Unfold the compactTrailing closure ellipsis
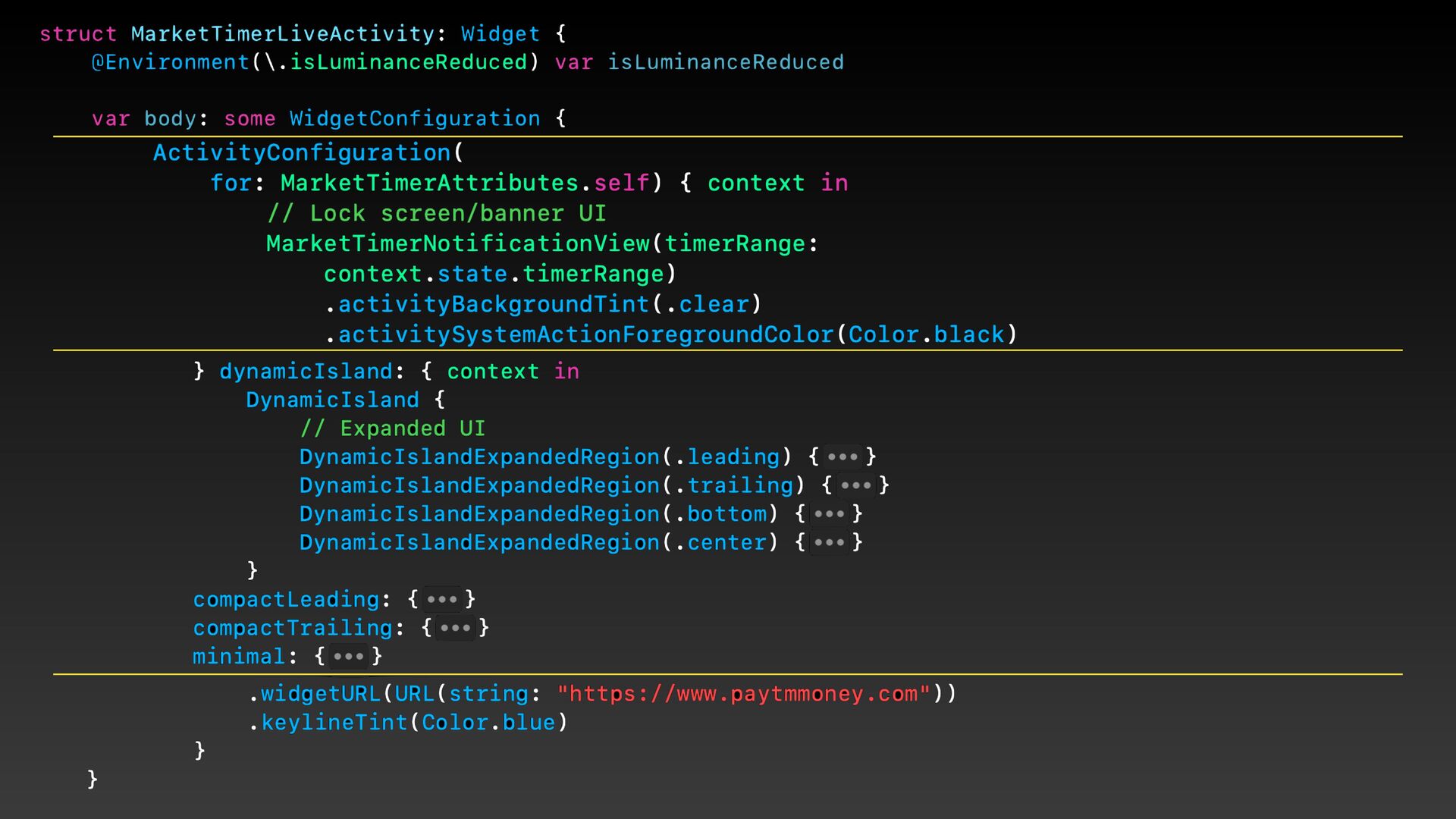Viewport: 1456px width, 819px height. click(x=455, y=629)
